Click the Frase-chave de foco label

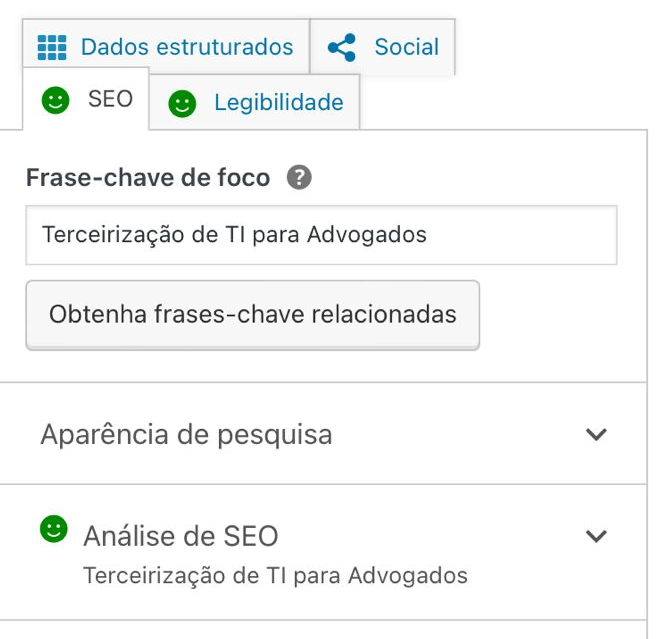(148, 178)
